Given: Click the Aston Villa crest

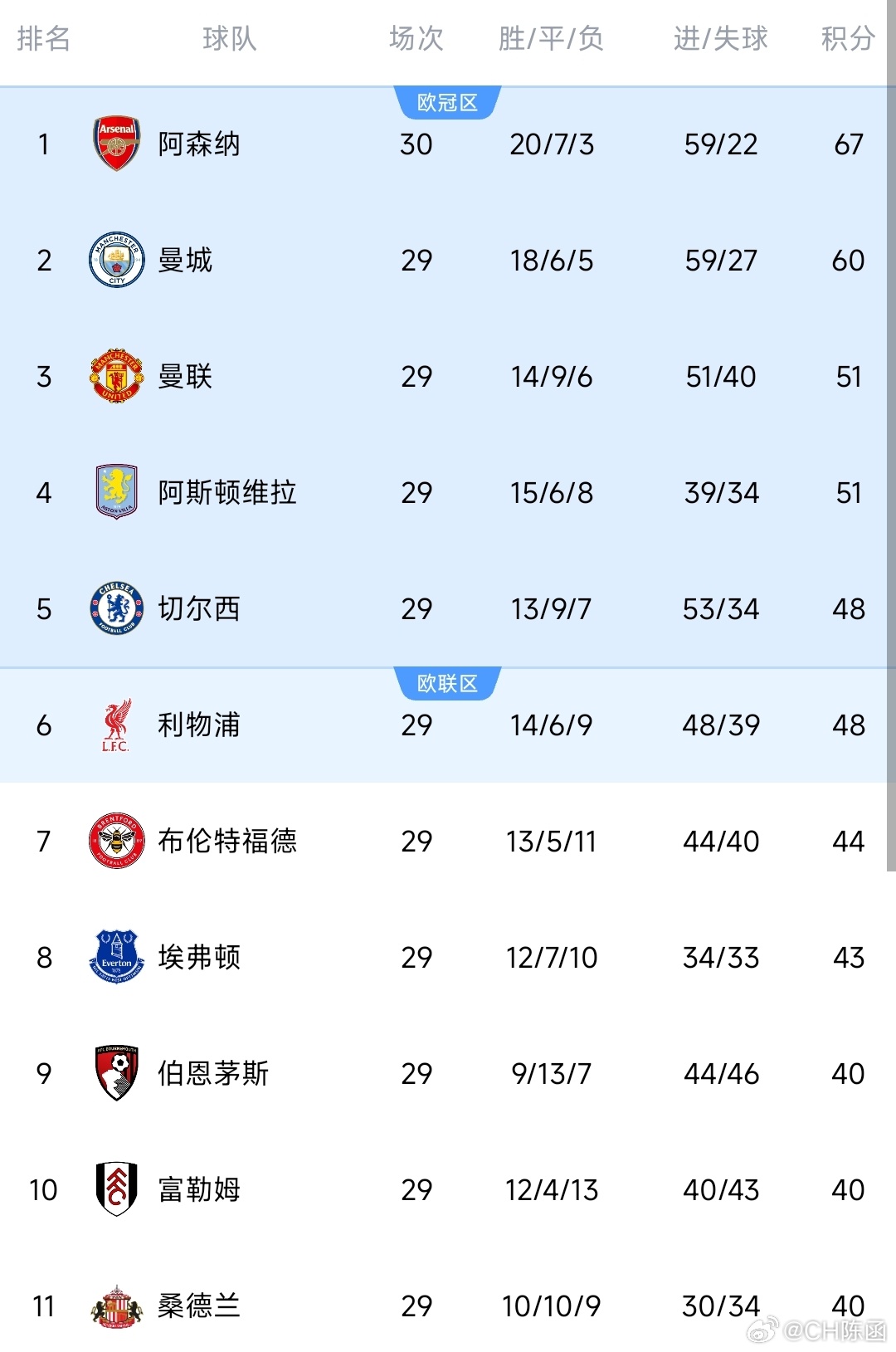Looking at the screenshot, I should [116, 492].
